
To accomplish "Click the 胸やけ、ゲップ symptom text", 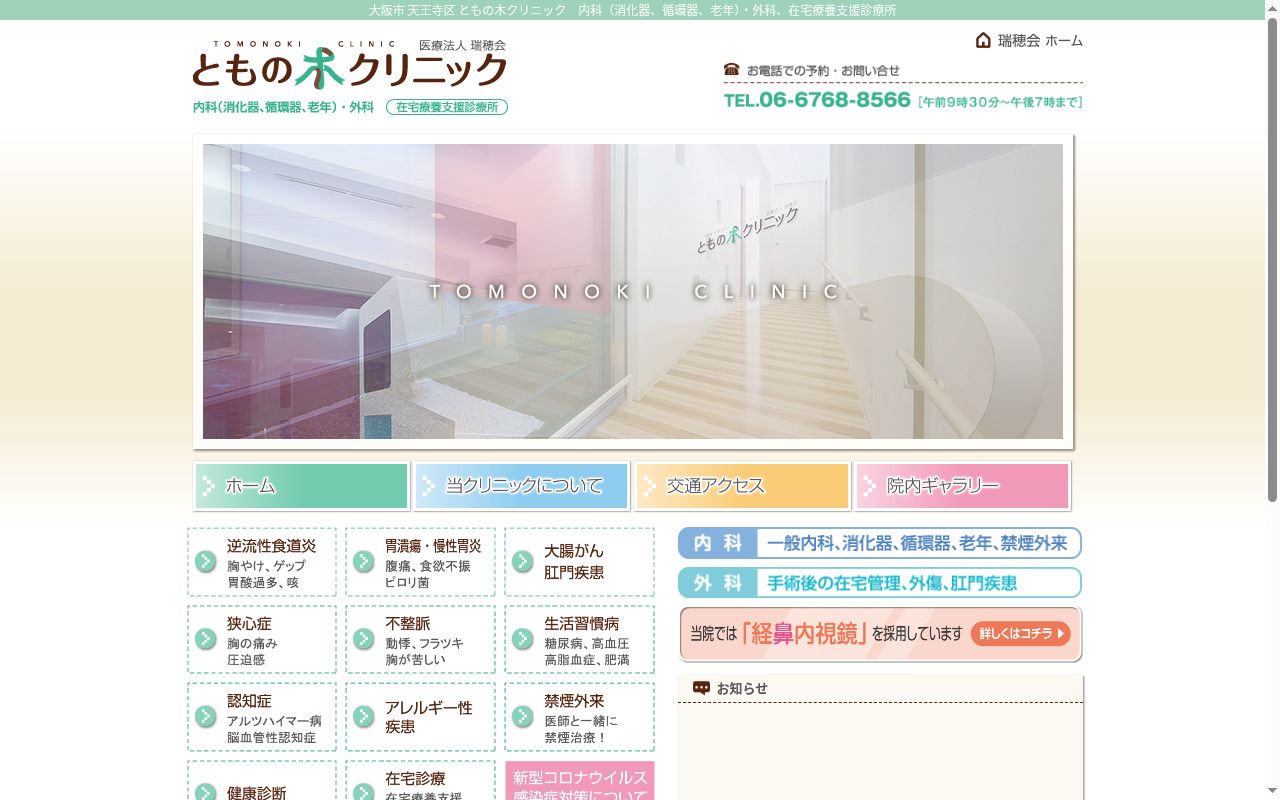I will [x=266, y=566].
